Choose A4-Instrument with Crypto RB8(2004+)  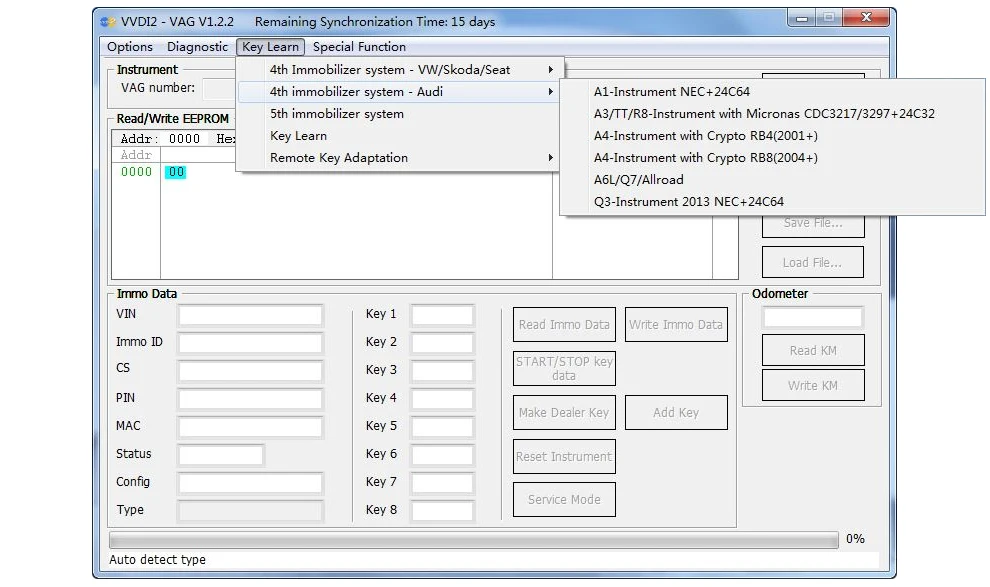pyautogui.click(x=705, y=158)
